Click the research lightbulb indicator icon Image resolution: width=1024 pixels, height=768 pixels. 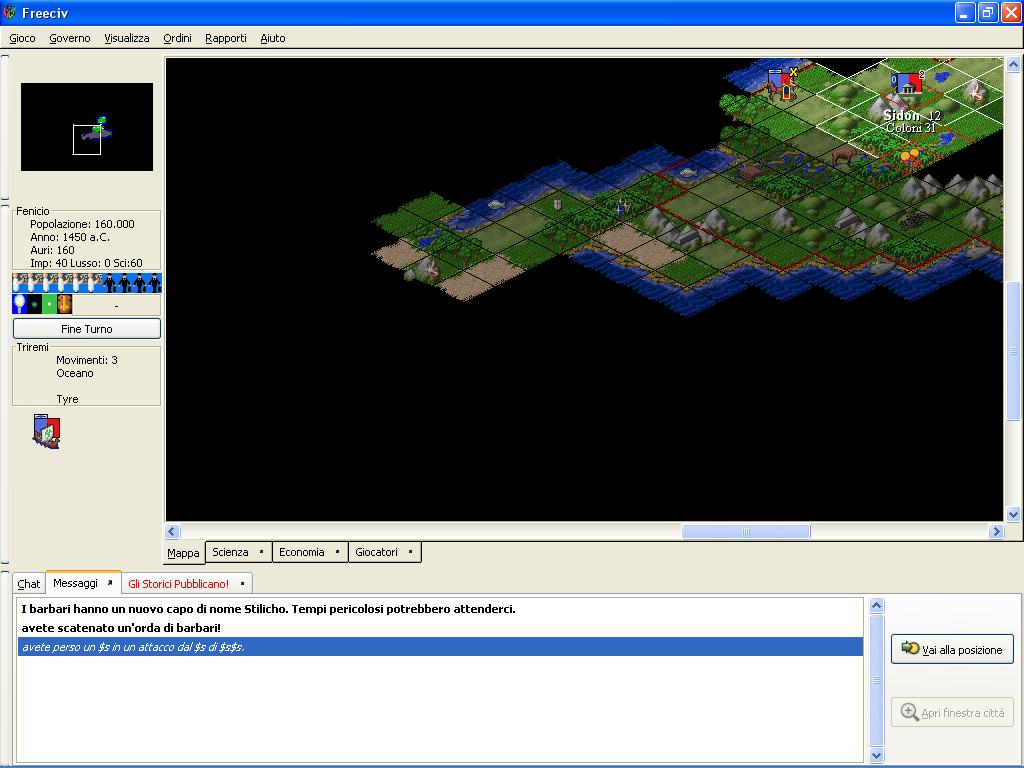click(19, 304)
